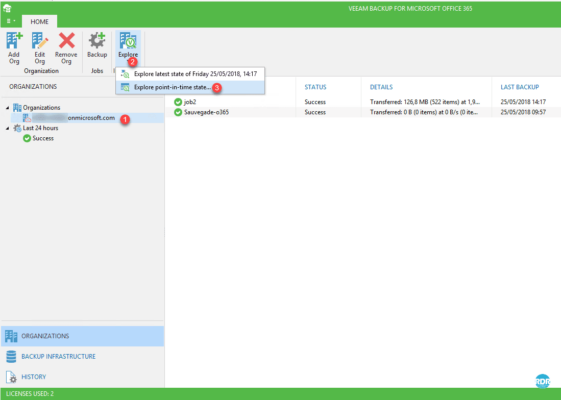
Task: Click Transferred: 126,8 MB details cell
Action: [425, 102]
